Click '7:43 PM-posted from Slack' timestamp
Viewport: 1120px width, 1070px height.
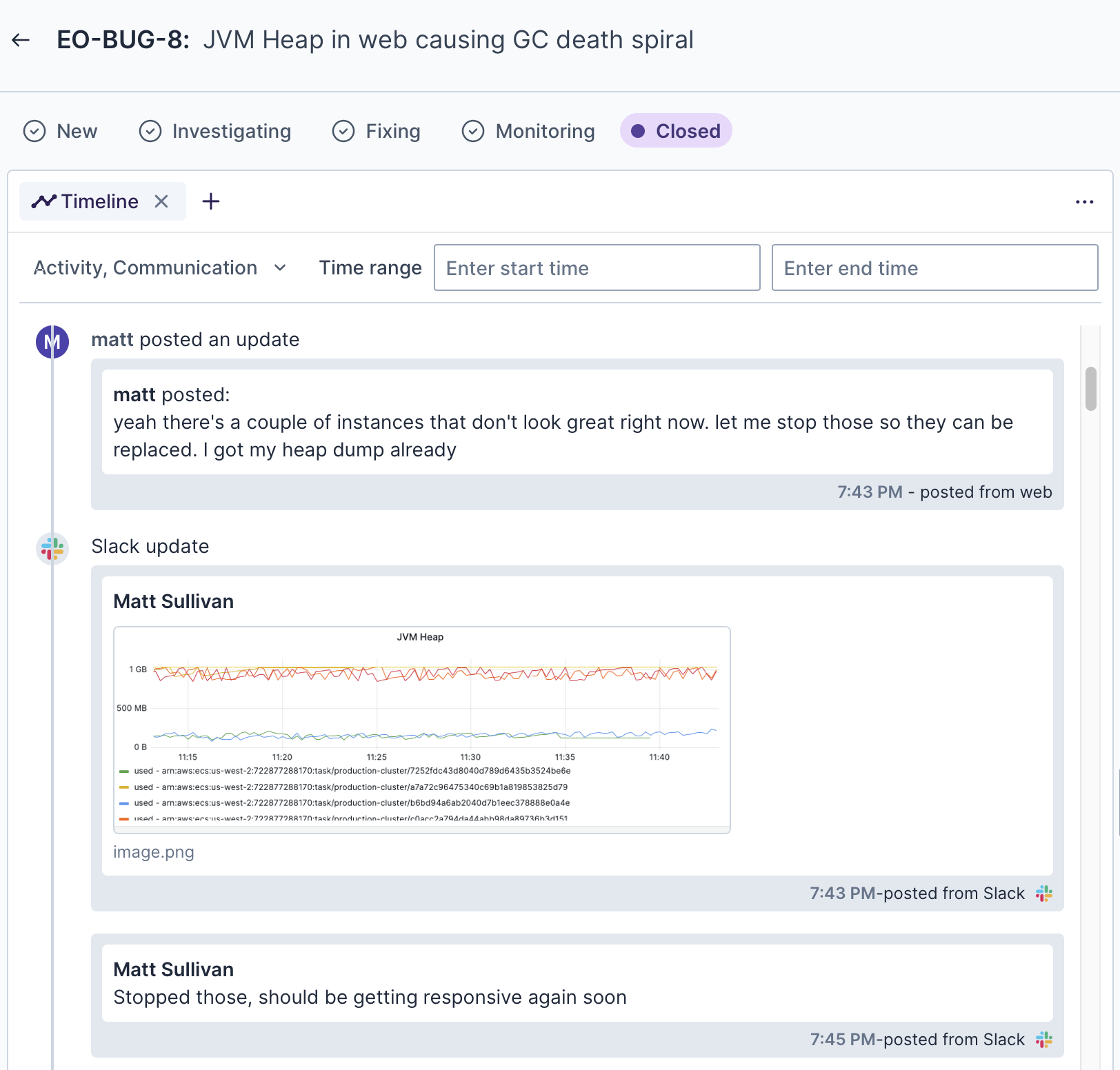tap(917, 894)
